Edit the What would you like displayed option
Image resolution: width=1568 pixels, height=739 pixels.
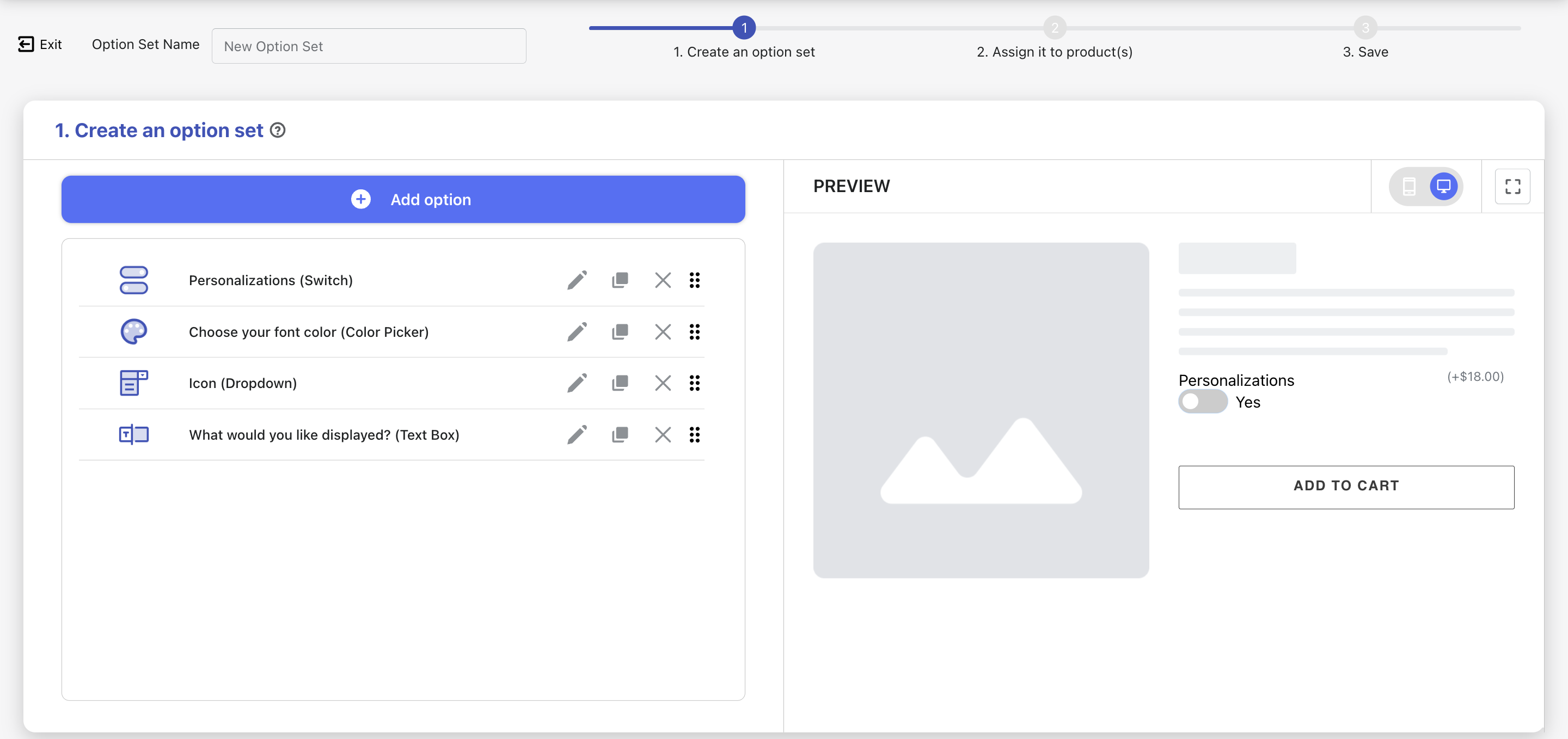[577, 435]
